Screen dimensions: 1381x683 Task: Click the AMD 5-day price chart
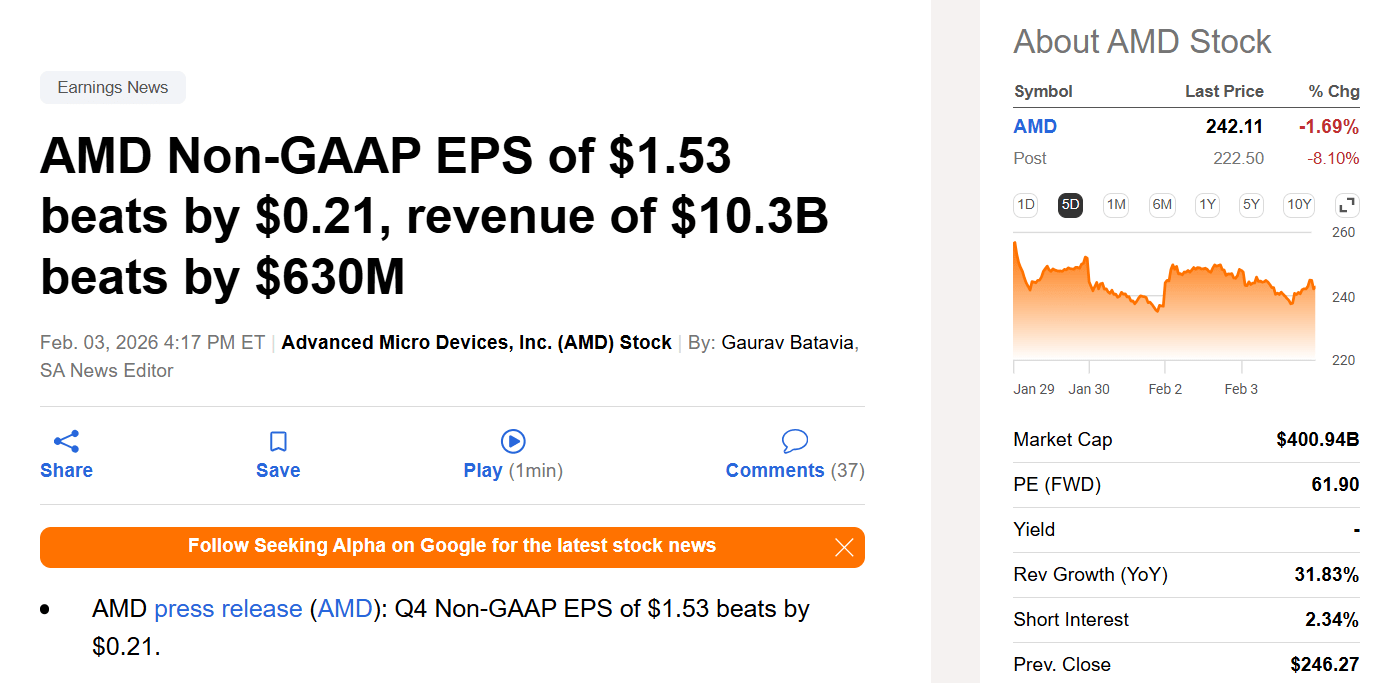tap(1164, 300)
